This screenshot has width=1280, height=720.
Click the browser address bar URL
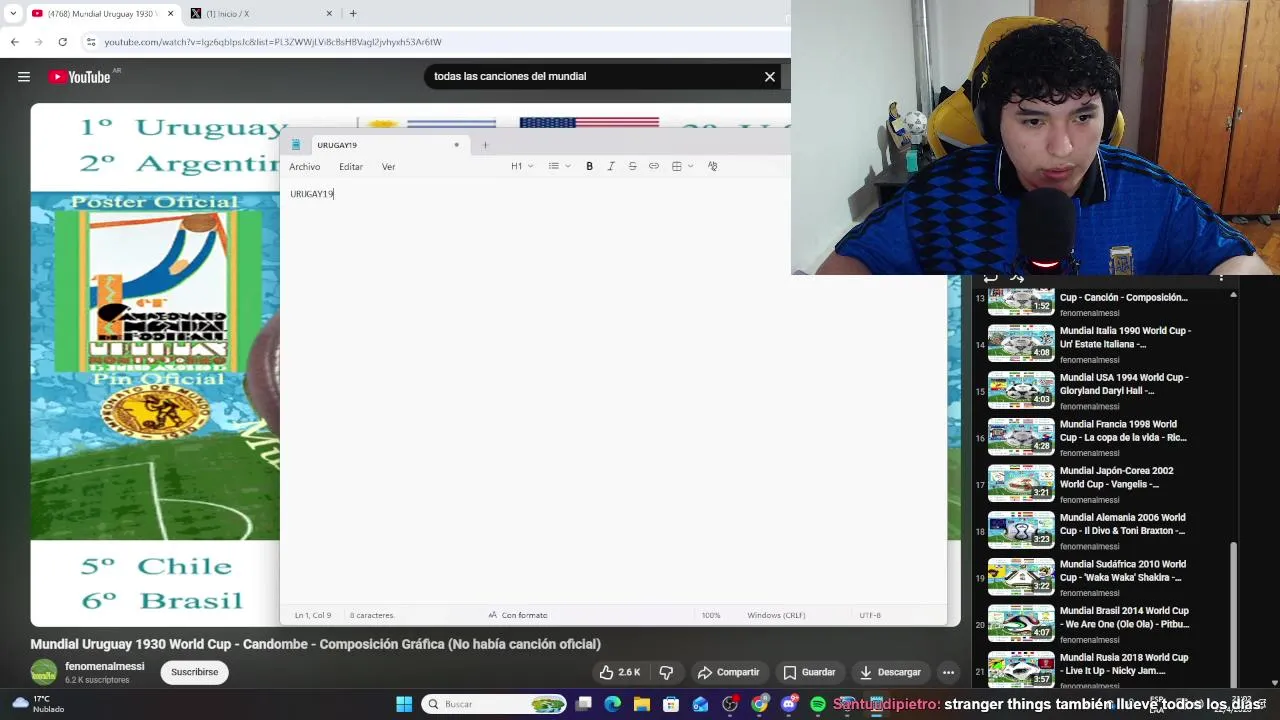click(x=273, y=42)
